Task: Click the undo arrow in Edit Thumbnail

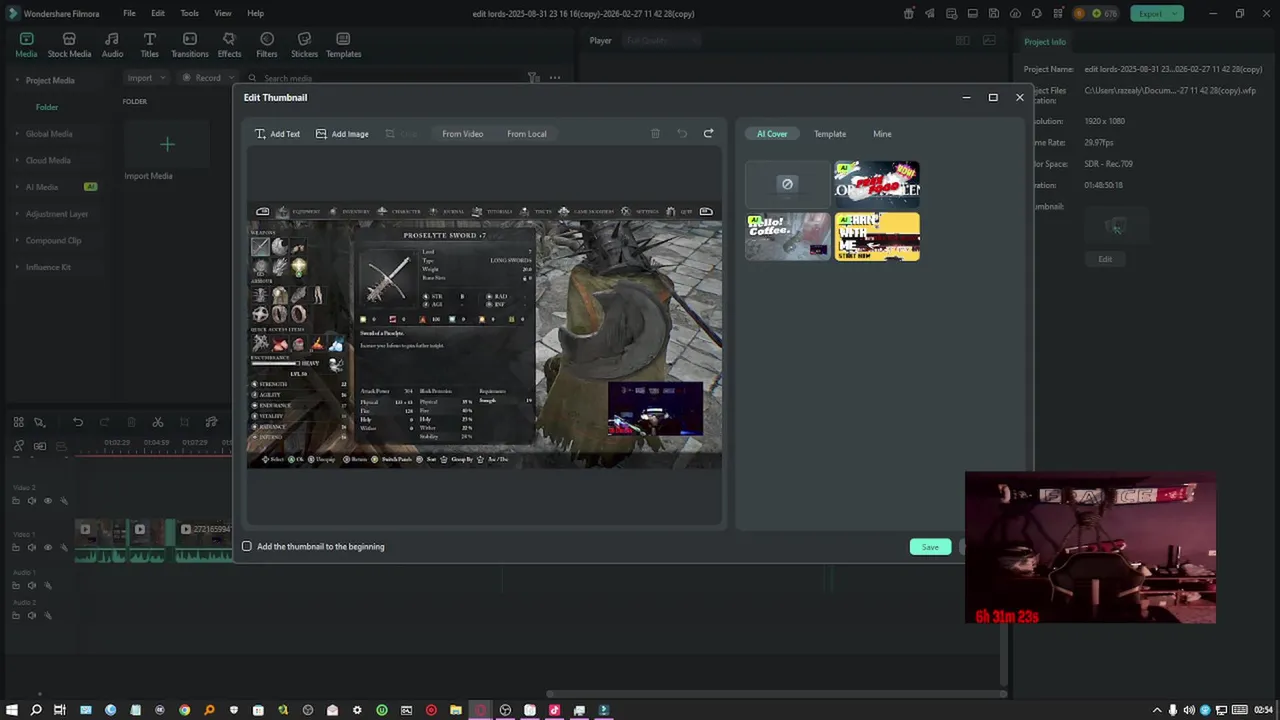Action: [x=682, y=134]
